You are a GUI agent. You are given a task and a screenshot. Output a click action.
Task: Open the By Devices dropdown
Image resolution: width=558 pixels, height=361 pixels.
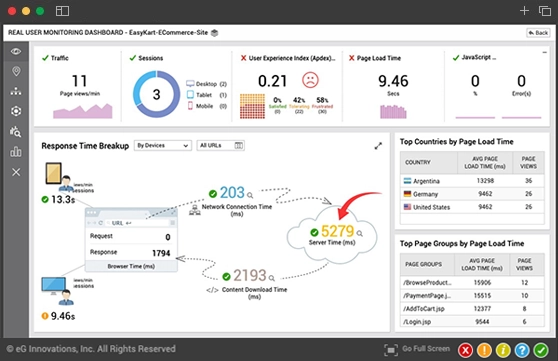[163, 146]
